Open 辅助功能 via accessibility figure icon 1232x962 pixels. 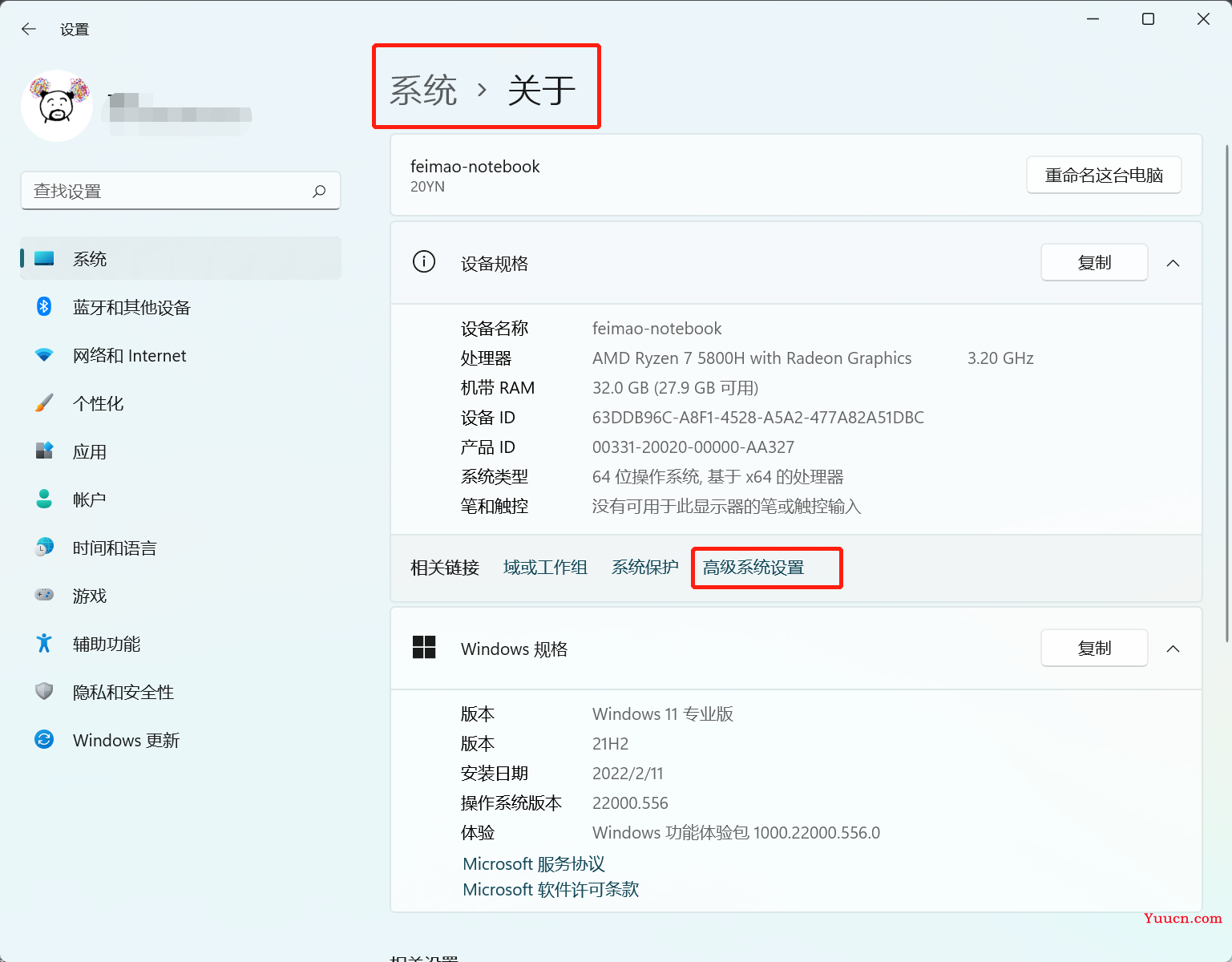click(x=44, y=643)
